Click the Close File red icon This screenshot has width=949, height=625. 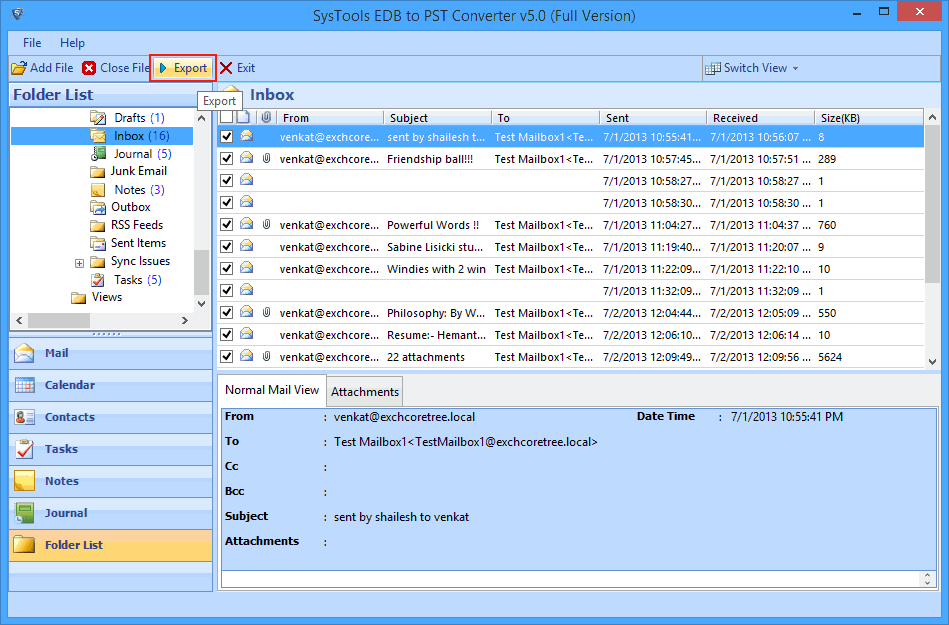[x=89, y=68]
